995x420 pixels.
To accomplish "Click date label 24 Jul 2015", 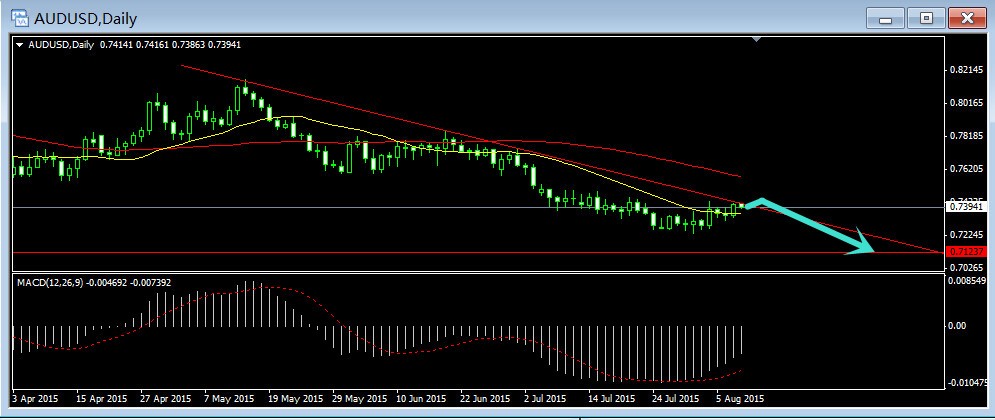I will tap(676, 398).
